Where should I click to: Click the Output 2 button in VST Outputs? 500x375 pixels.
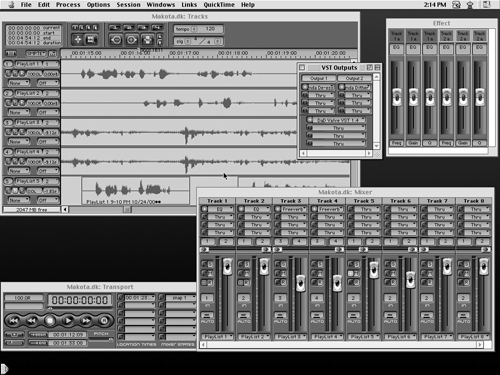pyautogui.click(x=354, y=78)
